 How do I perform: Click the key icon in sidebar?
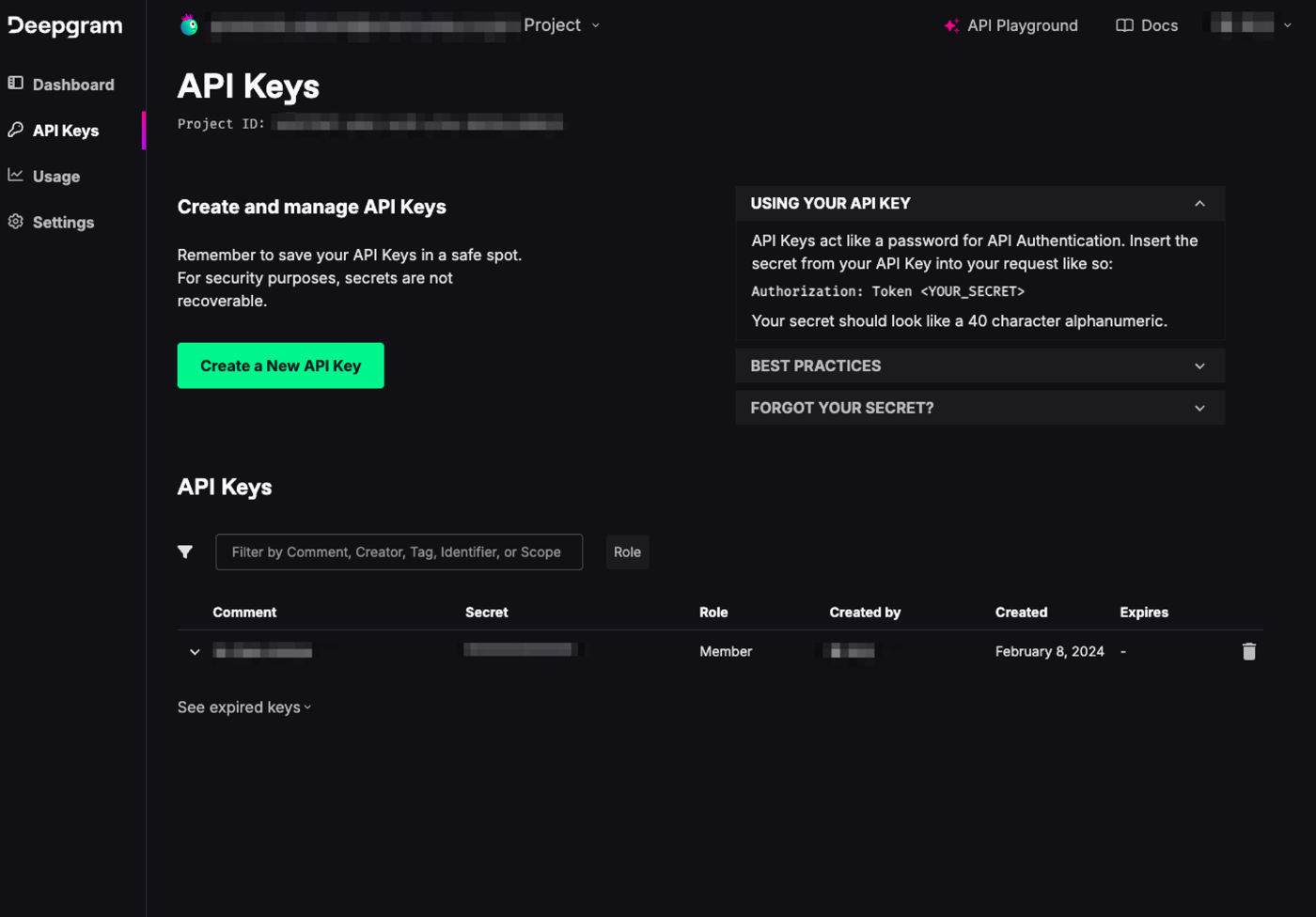(16, 130)
